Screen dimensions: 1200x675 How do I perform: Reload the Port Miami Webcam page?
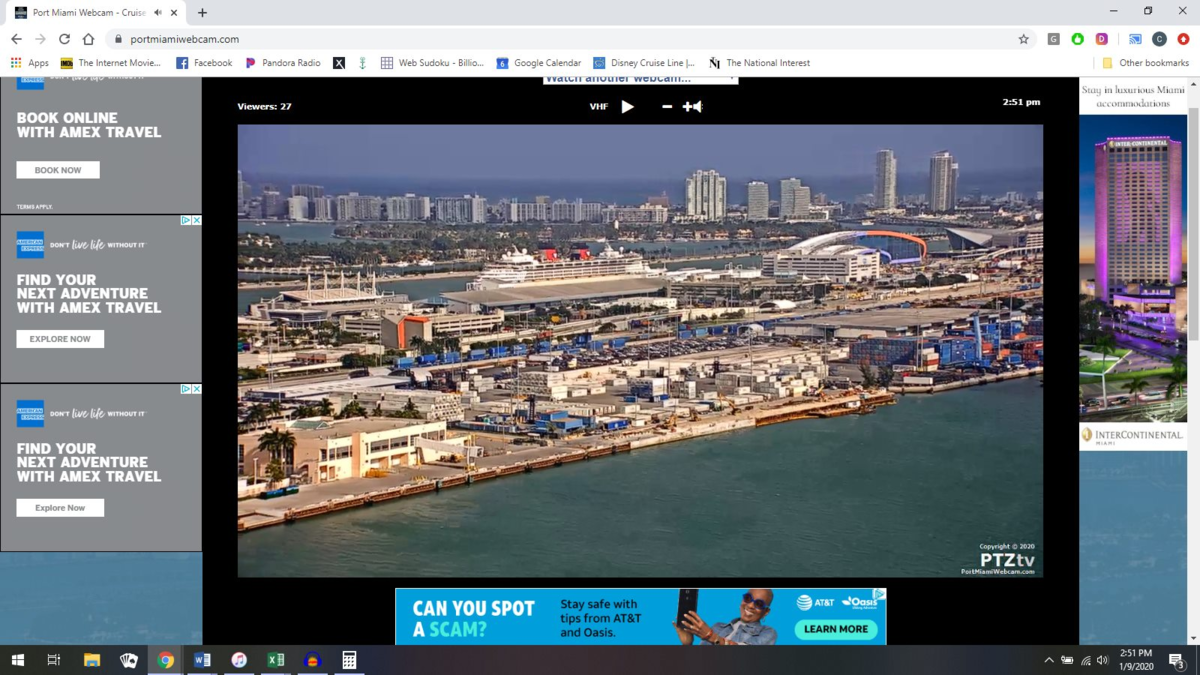click(x=64, y=39)
